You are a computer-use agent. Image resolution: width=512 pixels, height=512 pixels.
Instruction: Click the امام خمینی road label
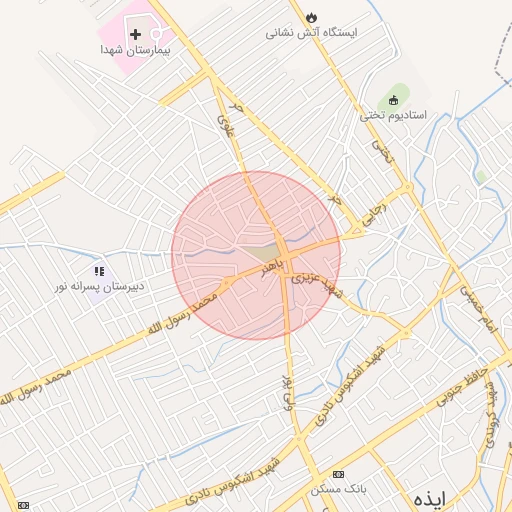[x=479, y=309]
